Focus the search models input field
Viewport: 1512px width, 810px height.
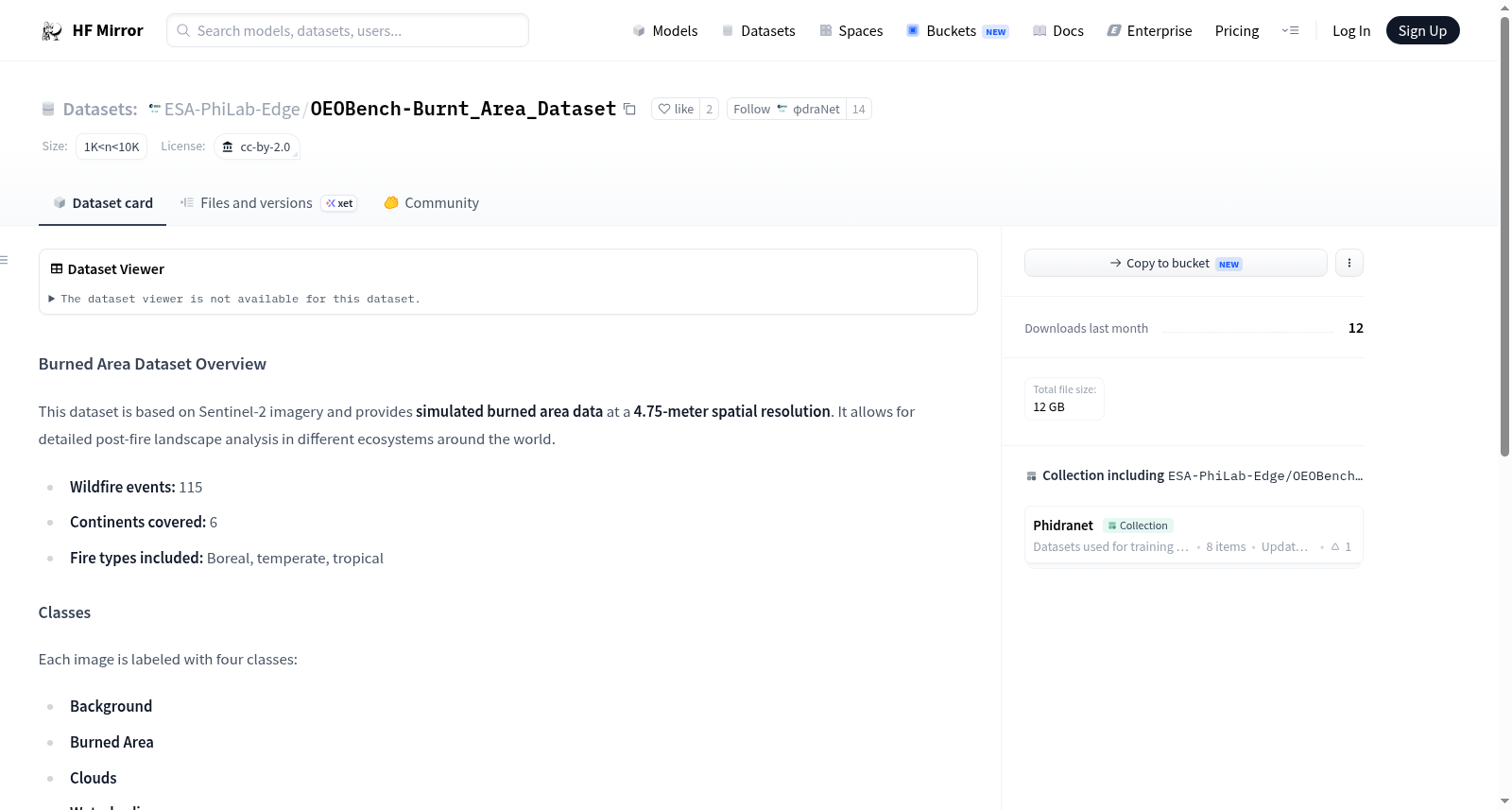(x=348, y=30)
